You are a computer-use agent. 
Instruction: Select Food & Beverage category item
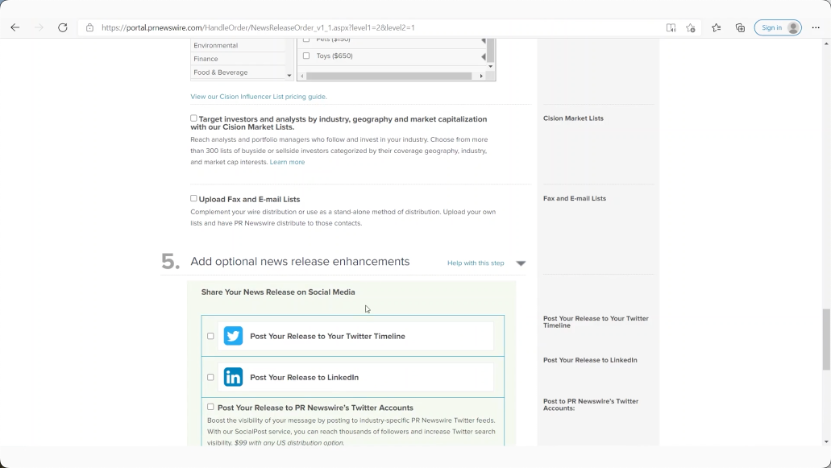click(x=220, y=73)
